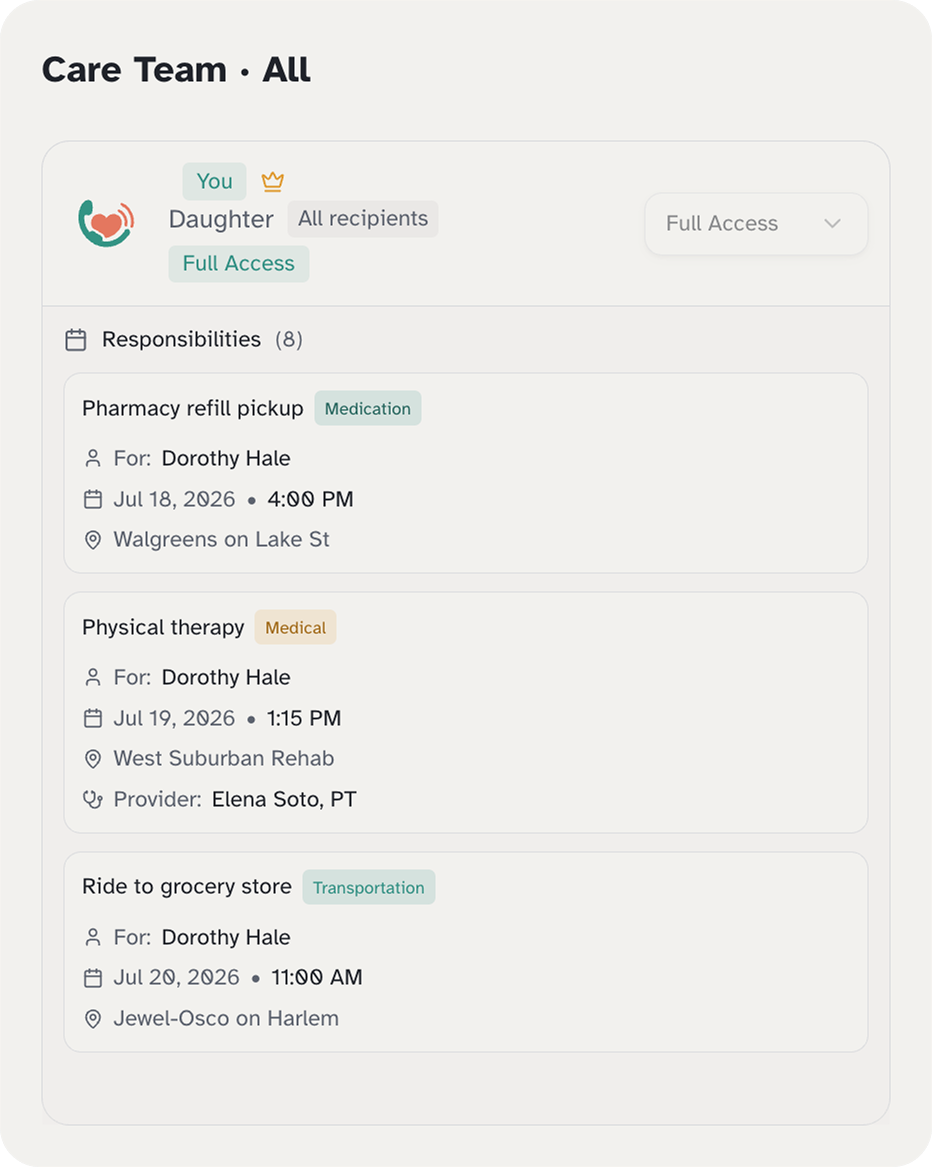
Task: Click location pin next to West Suburban Rehab
Action: tap(93, 758)
